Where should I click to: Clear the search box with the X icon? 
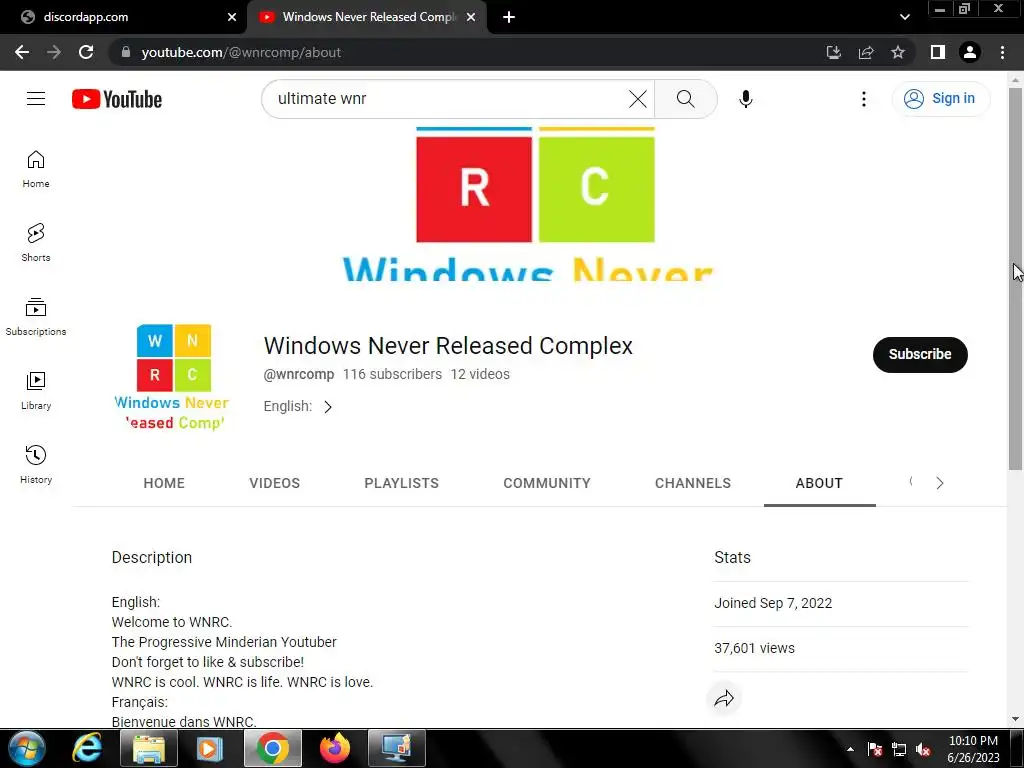637,99
